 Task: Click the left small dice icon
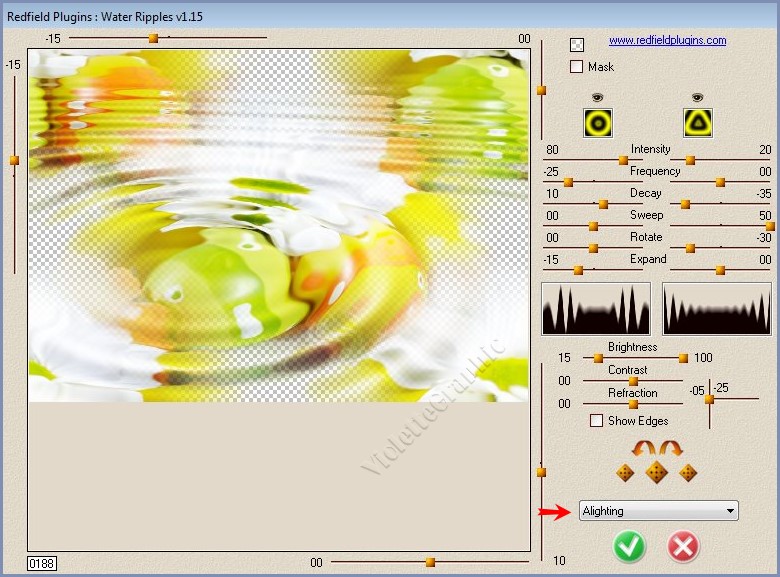[625, 473]
